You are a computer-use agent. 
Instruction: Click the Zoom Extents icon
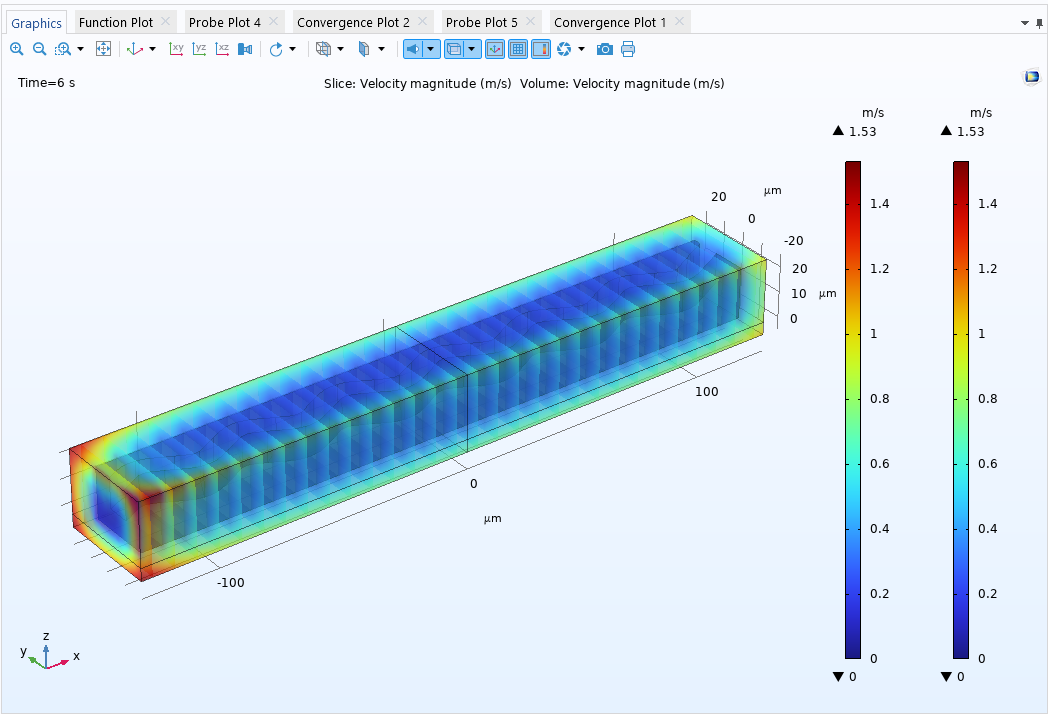click(x=103, y=49)
